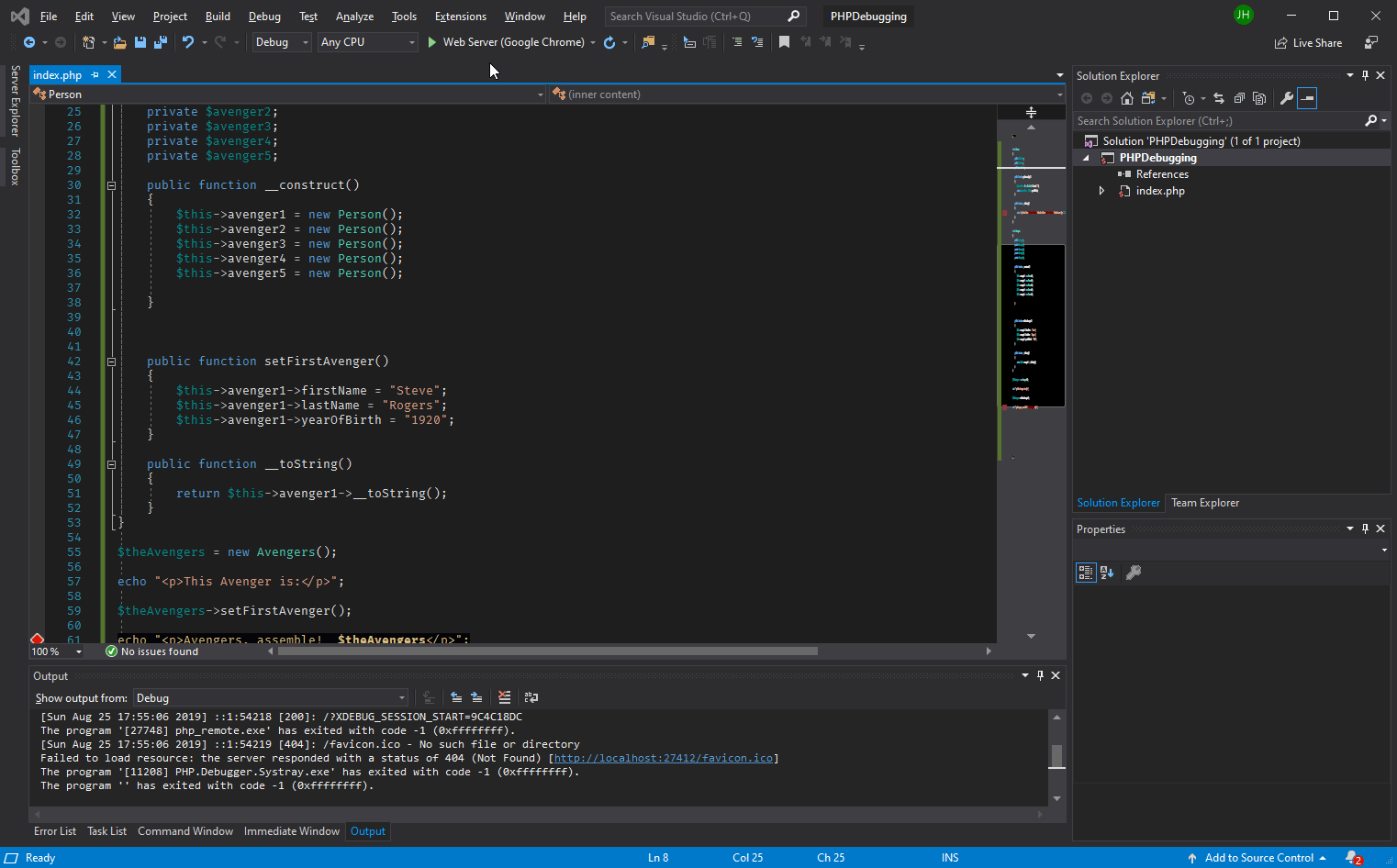Collapse the PHPDebugging project node

click(1087, 158)
